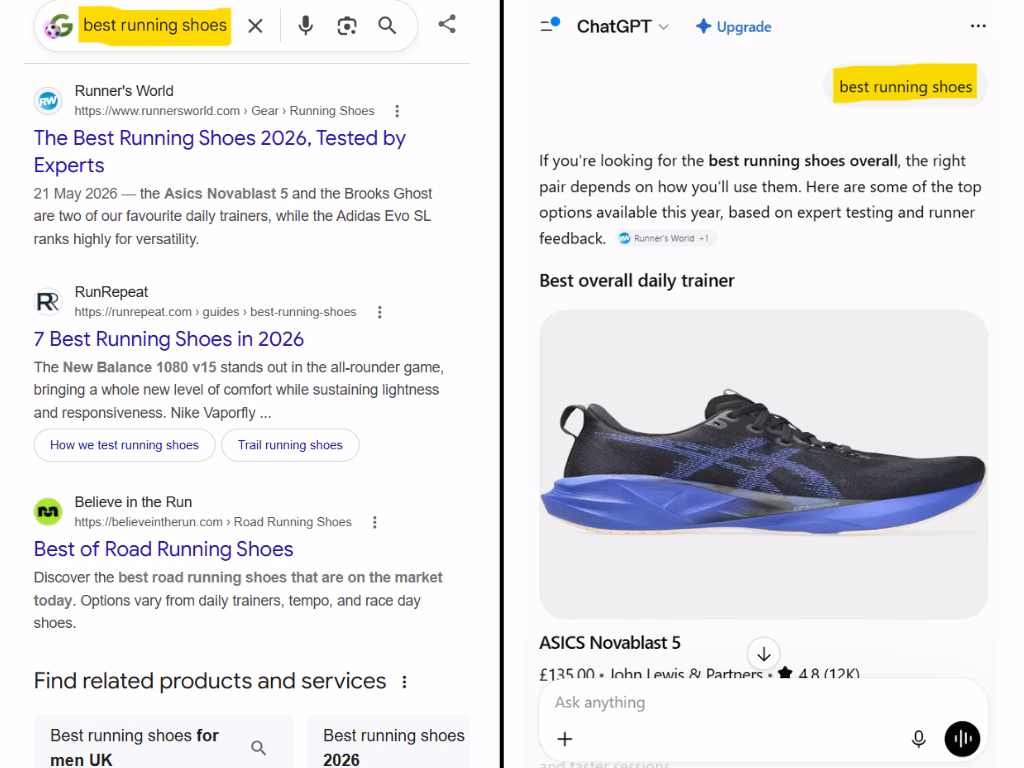Click the ASICS Novablast 5 product title
1024x768 pixels.
(609, 643)
